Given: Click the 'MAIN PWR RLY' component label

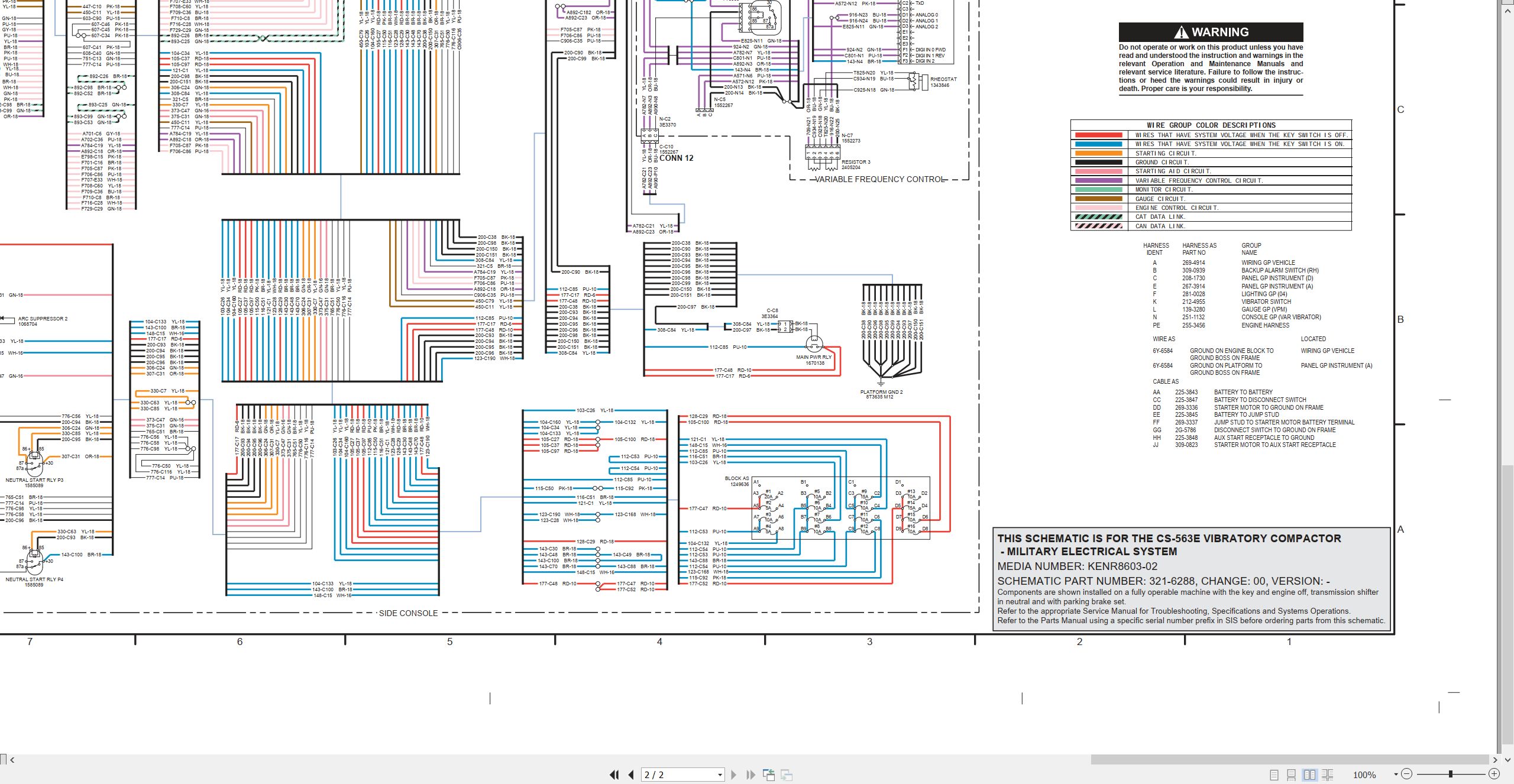Looking at the screenshot, I should [x=814, y=357].
